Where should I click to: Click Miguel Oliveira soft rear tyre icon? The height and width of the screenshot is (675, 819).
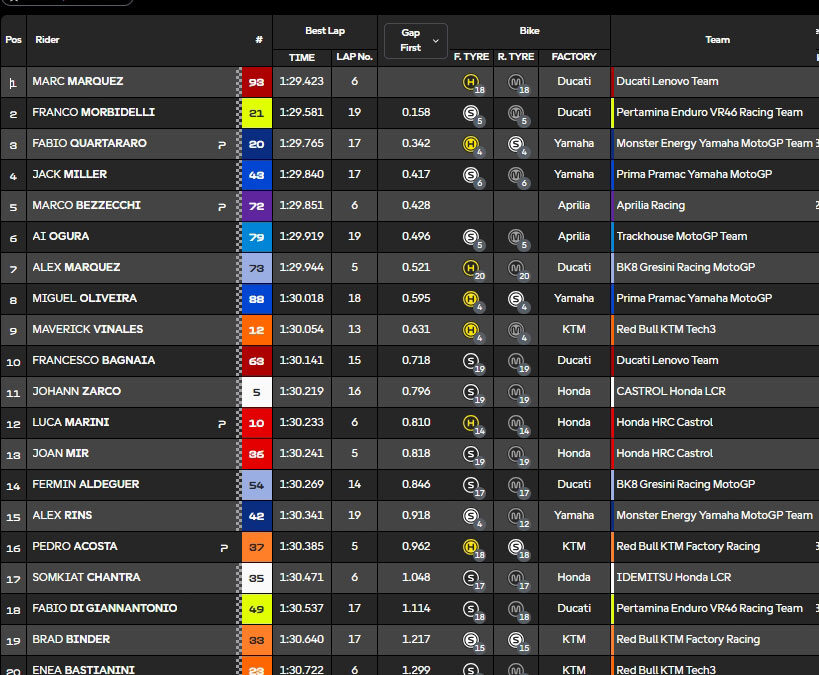coord(516,298)
